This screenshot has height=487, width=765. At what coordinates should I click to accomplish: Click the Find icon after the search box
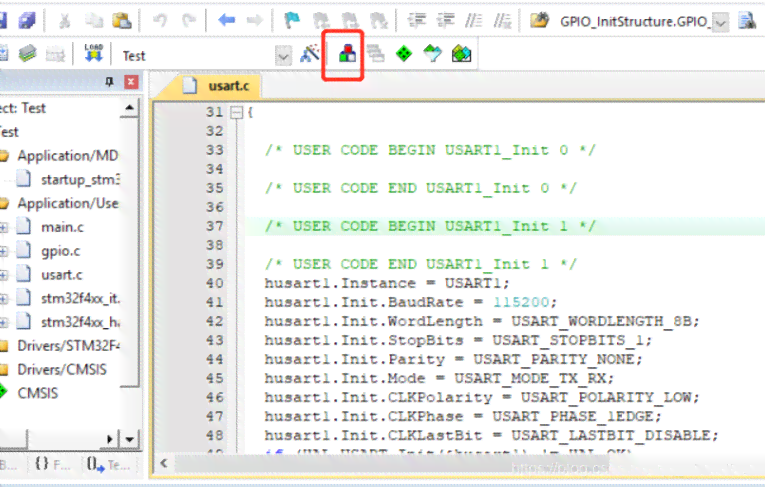point(747,20)
